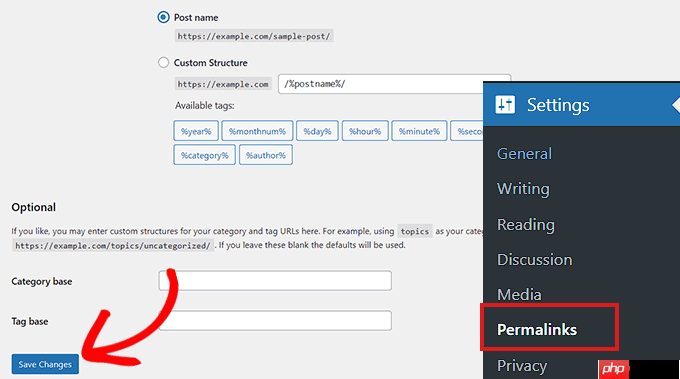
Task: Insert the %year% tag
Action: coord(196,131)
